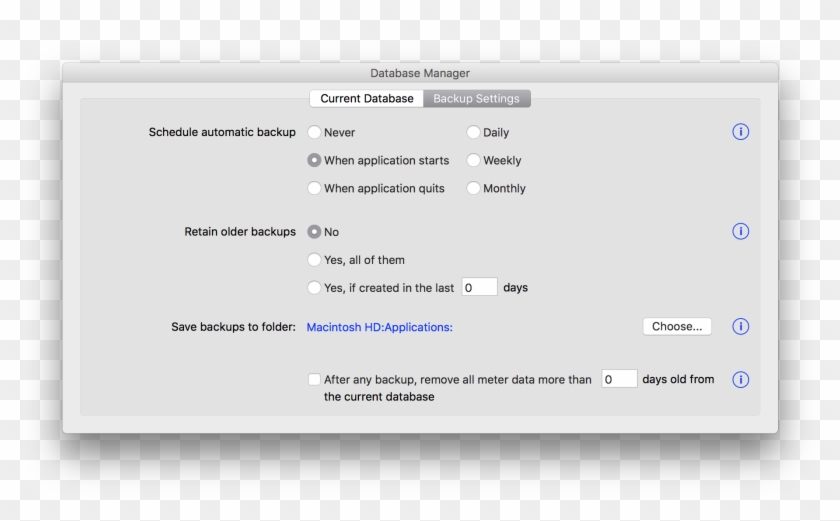Image resolution: width=840 pixels, height=521 pixels.
Task: Click info icon for Retain older backups row
Action: click(x=741, y=232)
